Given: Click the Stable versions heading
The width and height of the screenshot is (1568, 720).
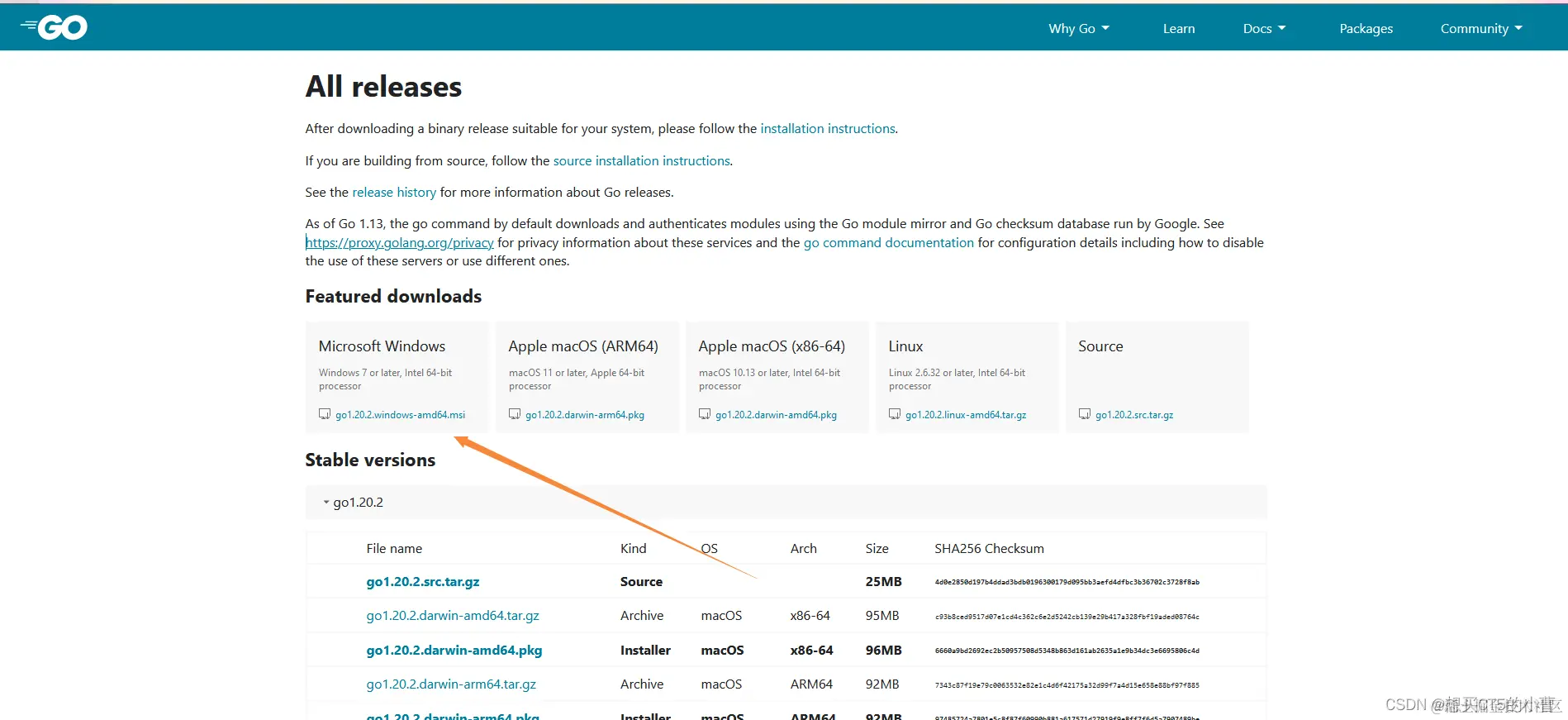Looking at the screenshot, I should (370, 460).
